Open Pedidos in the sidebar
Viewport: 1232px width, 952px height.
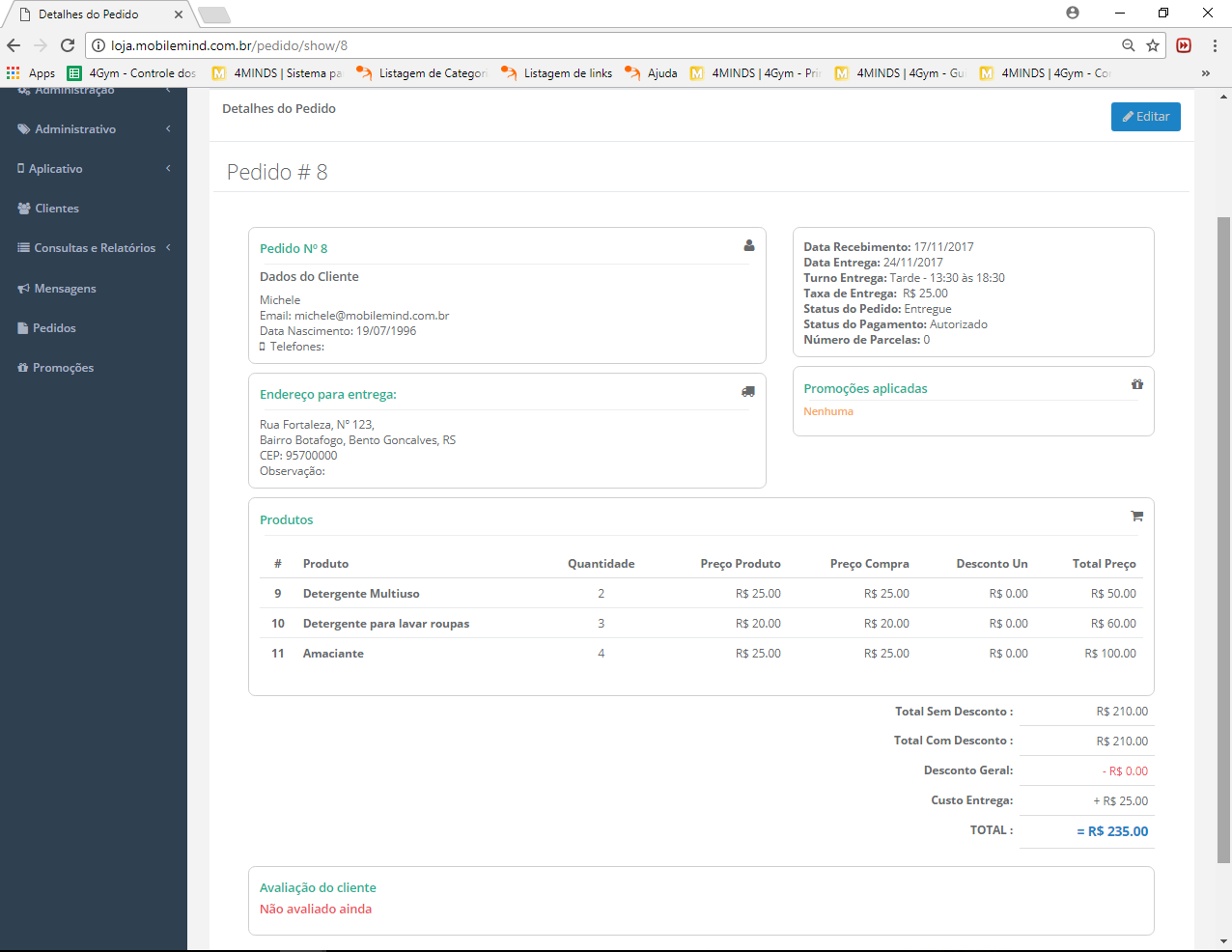point(54,328)
